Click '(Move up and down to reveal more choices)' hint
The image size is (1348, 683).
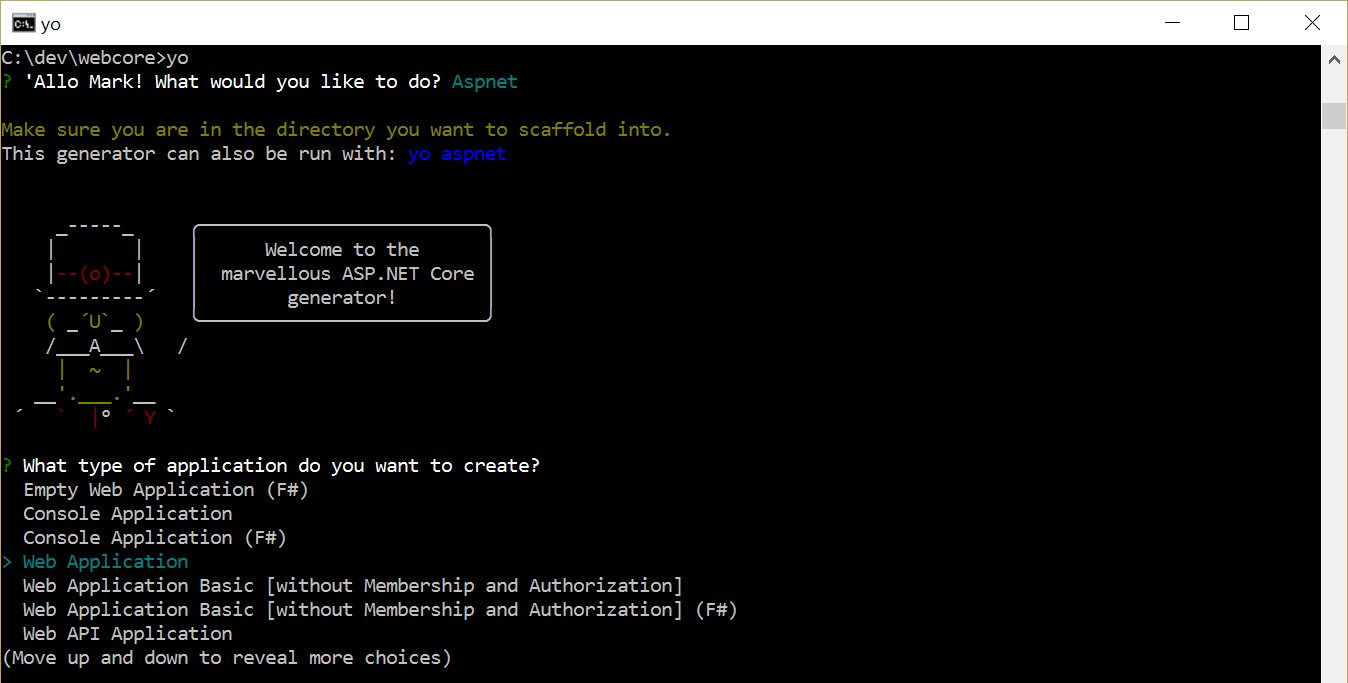pos(227,658)
